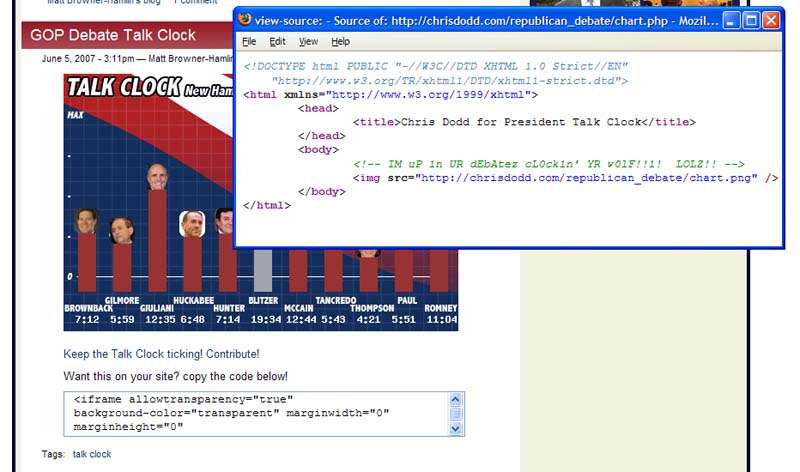Click the '19:34' time under Blitzer
Viewport: 800px width, 472px height.
pyautogui.click(x=265, y=319)
